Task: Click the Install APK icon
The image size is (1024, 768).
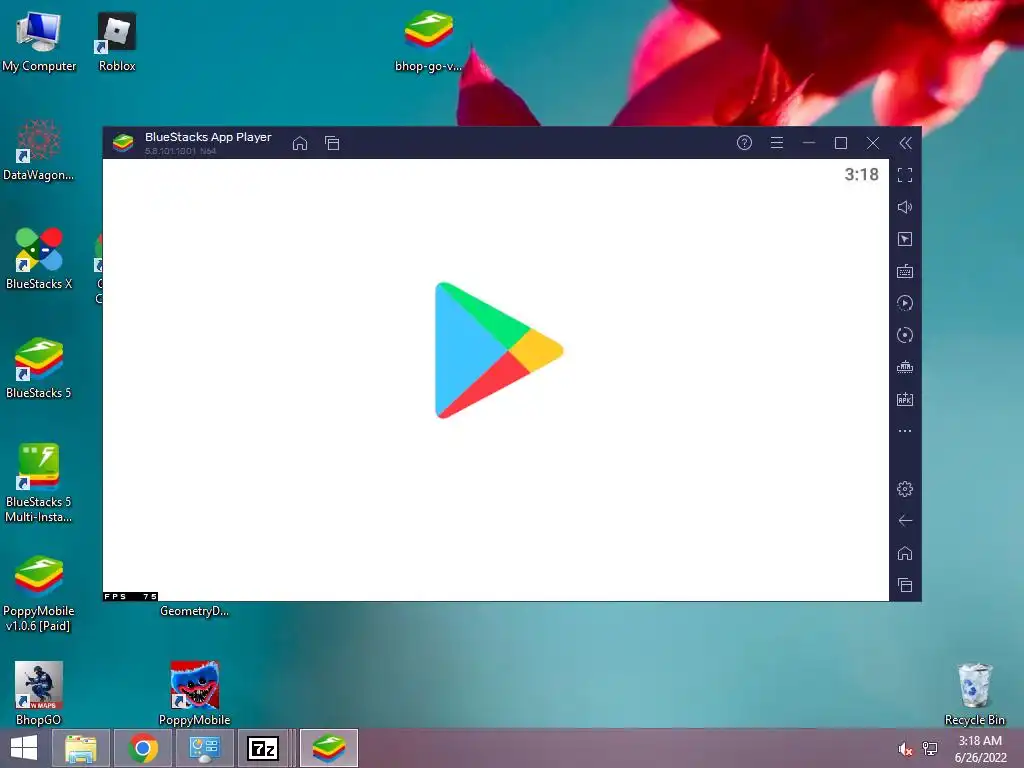Action: (x=904, y=399)
